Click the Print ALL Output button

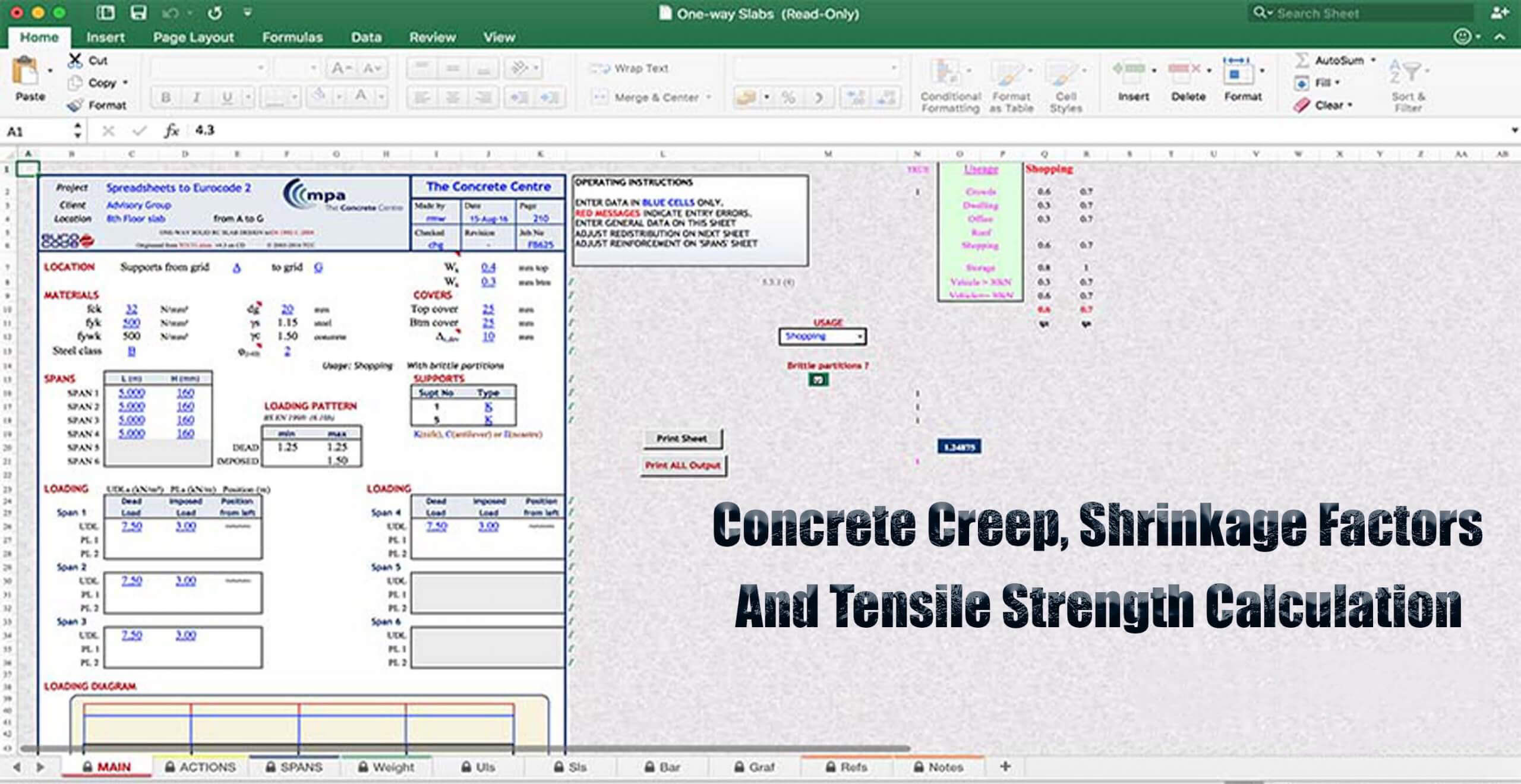683,465
